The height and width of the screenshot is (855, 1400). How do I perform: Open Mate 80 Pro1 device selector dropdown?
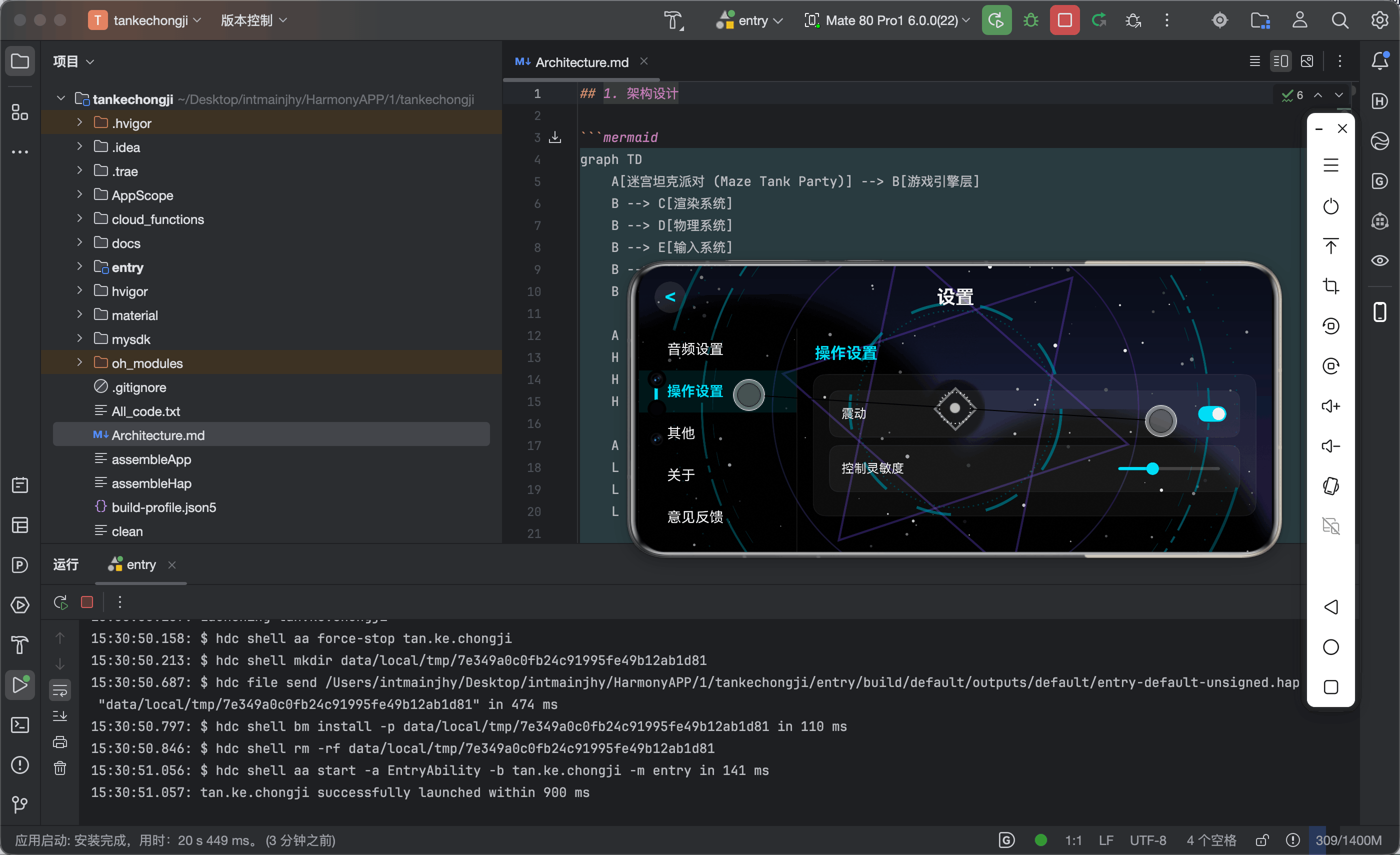coord(887,20)
